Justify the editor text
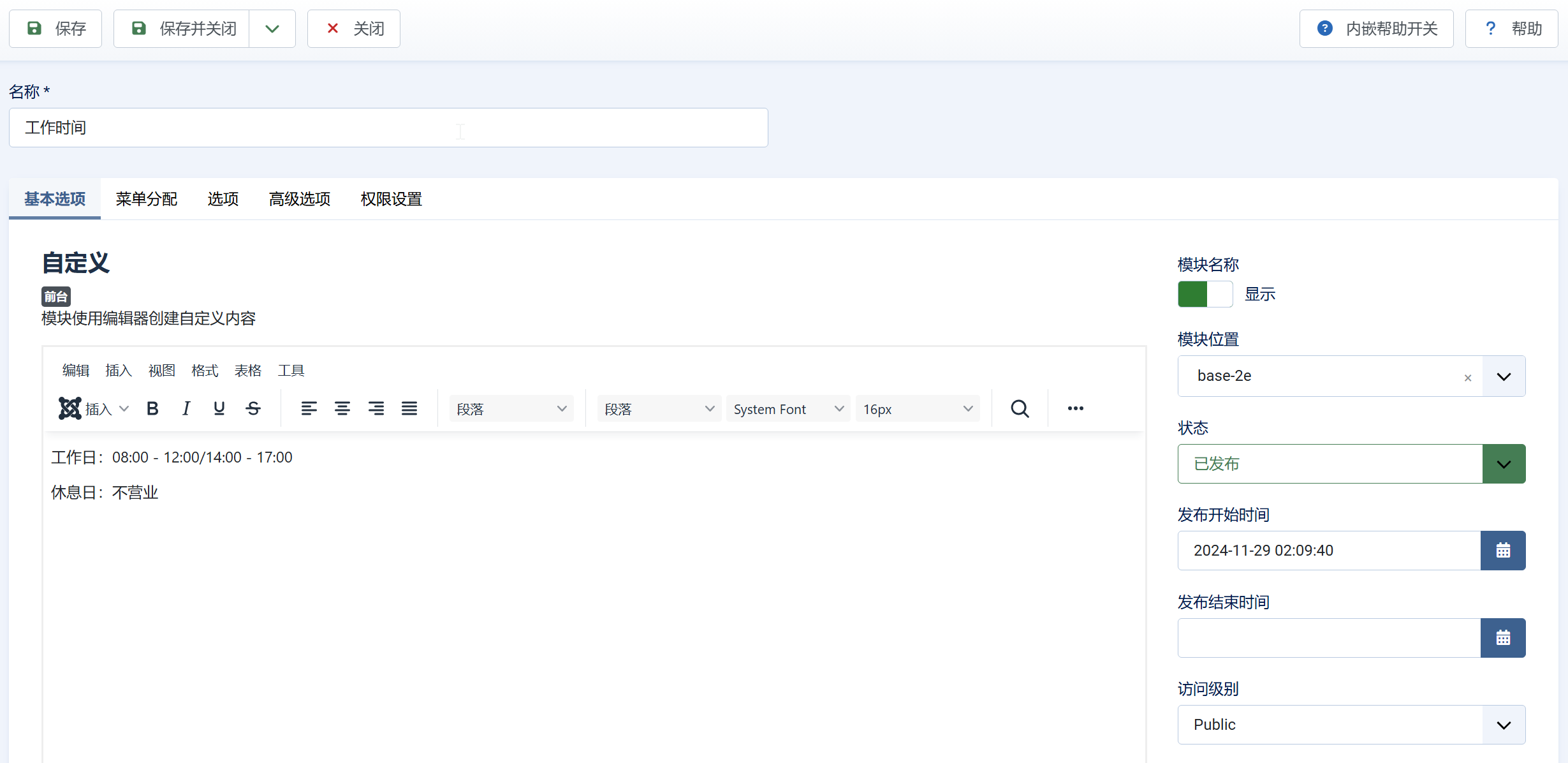 (409, 408)
